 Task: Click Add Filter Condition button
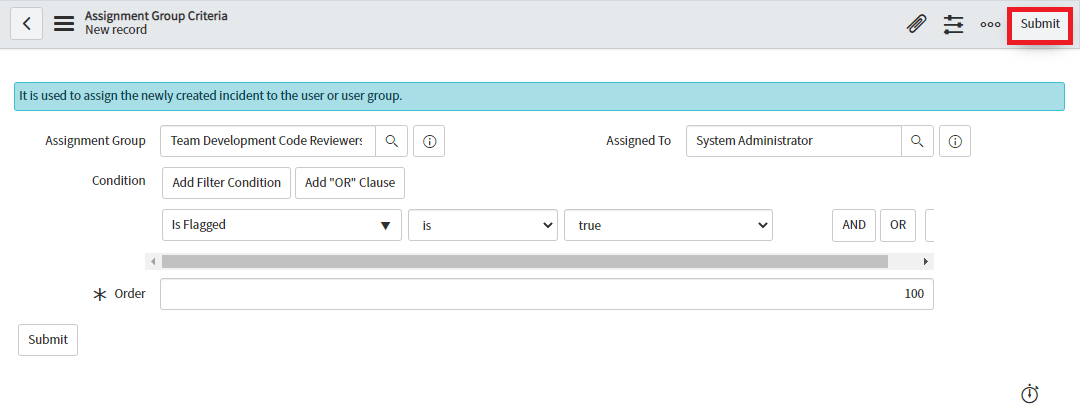click(226, 183)
